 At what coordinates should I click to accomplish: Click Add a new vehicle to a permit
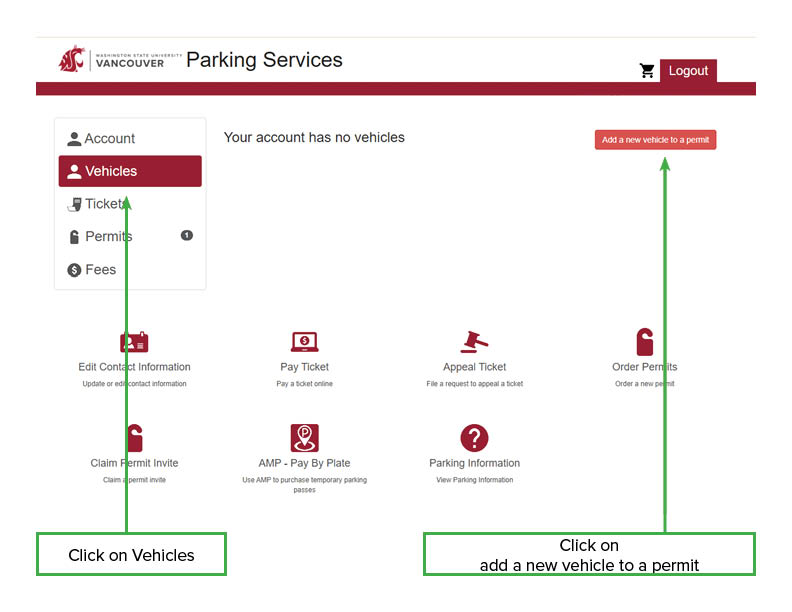(x=655, y=140)
